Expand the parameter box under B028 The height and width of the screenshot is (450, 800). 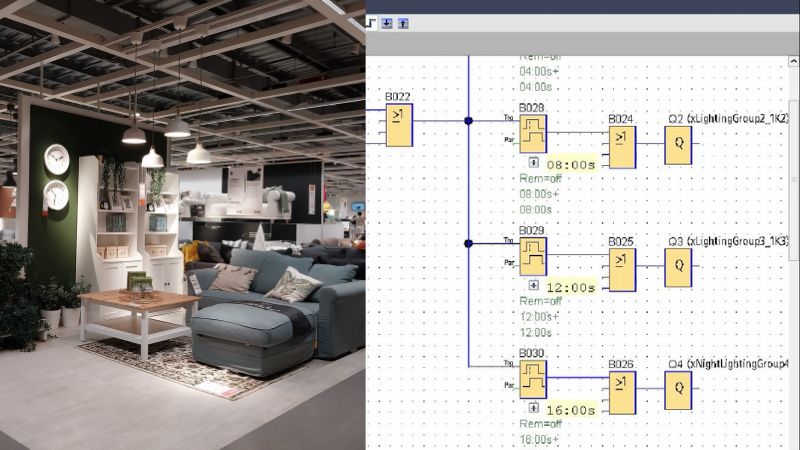533,162
